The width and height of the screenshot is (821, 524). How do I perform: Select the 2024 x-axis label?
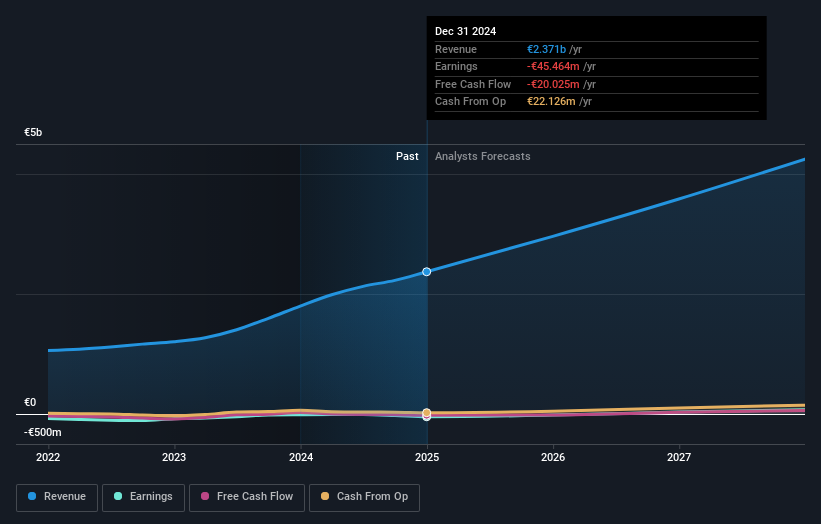[301, 458]
